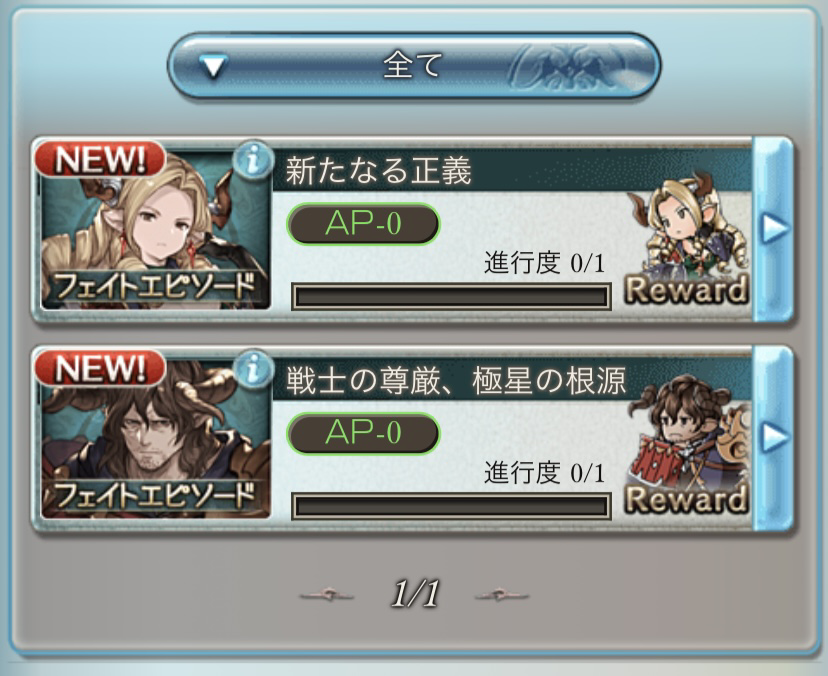Click the 新たなる正義 title bar
This screenshot has width=828, height=676.
tap(512, 171)
